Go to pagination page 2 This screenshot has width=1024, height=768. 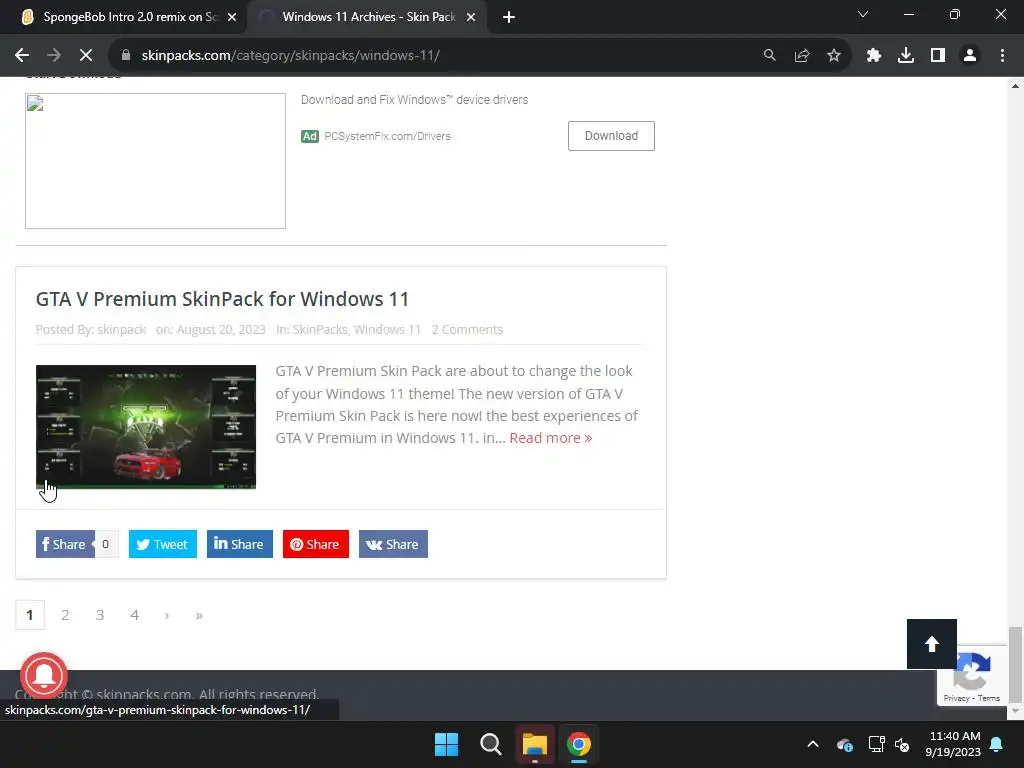click(65, 615)
